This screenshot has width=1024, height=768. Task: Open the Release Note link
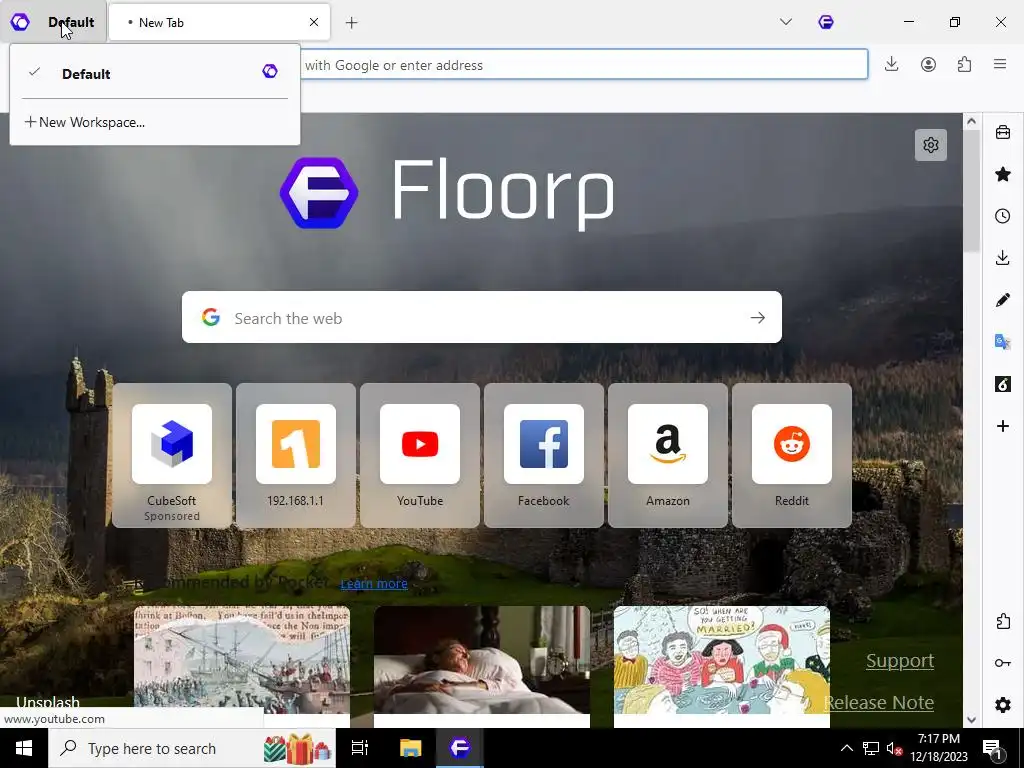(x=879, y=703)
